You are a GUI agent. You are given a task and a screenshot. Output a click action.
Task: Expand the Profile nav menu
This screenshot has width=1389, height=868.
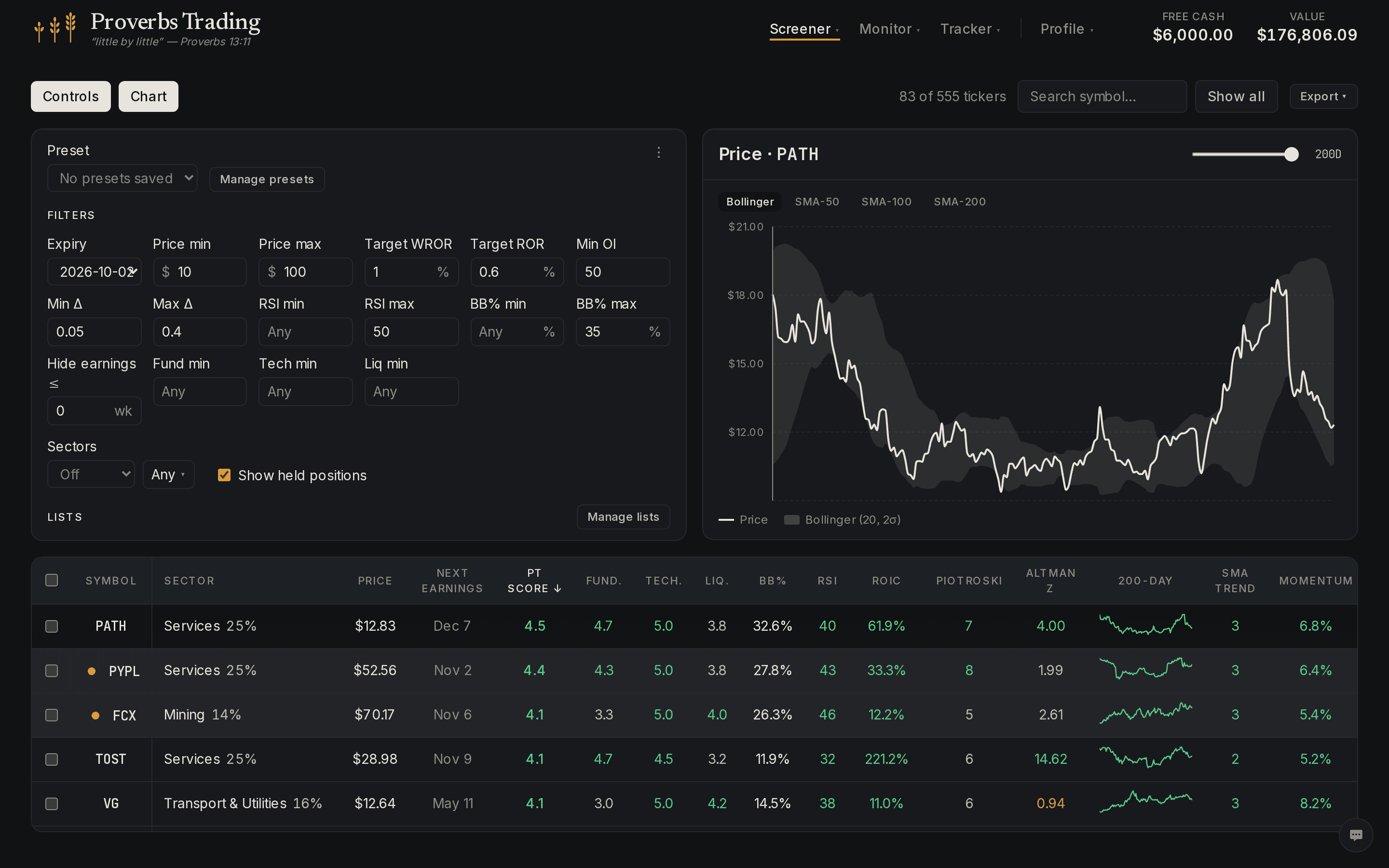1067,29
